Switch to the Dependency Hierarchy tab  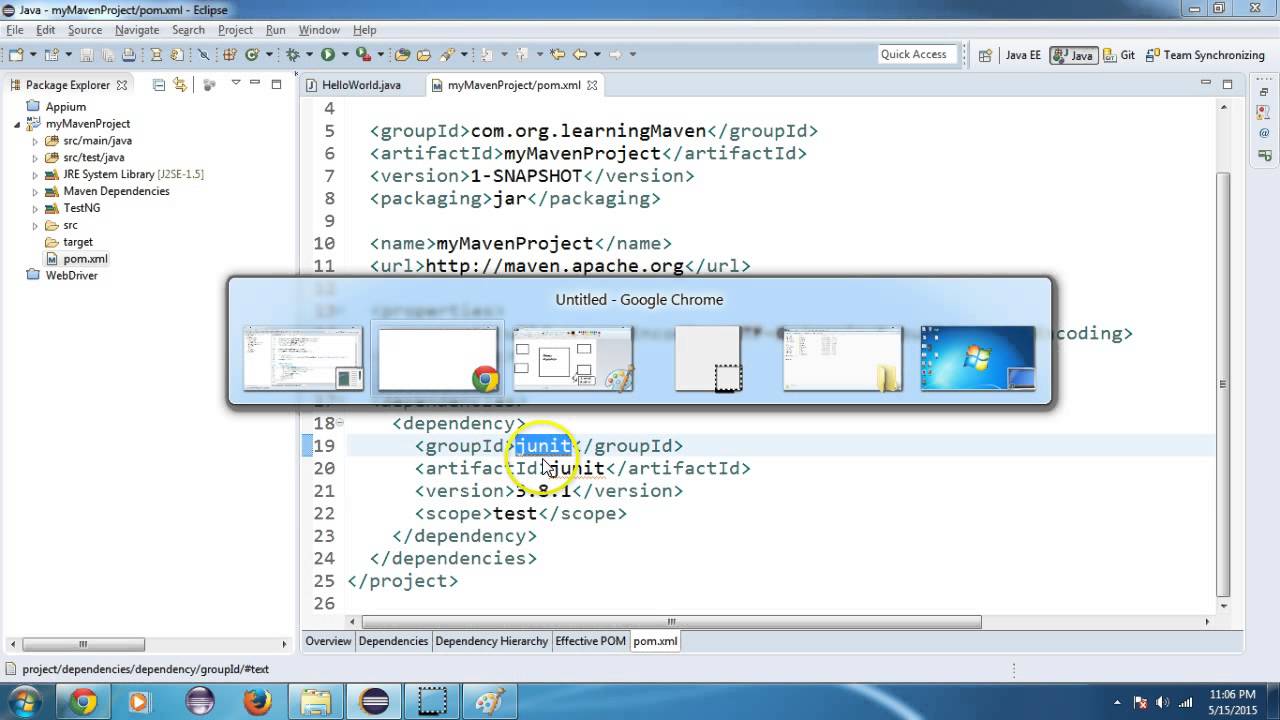[x=491, y=641]
